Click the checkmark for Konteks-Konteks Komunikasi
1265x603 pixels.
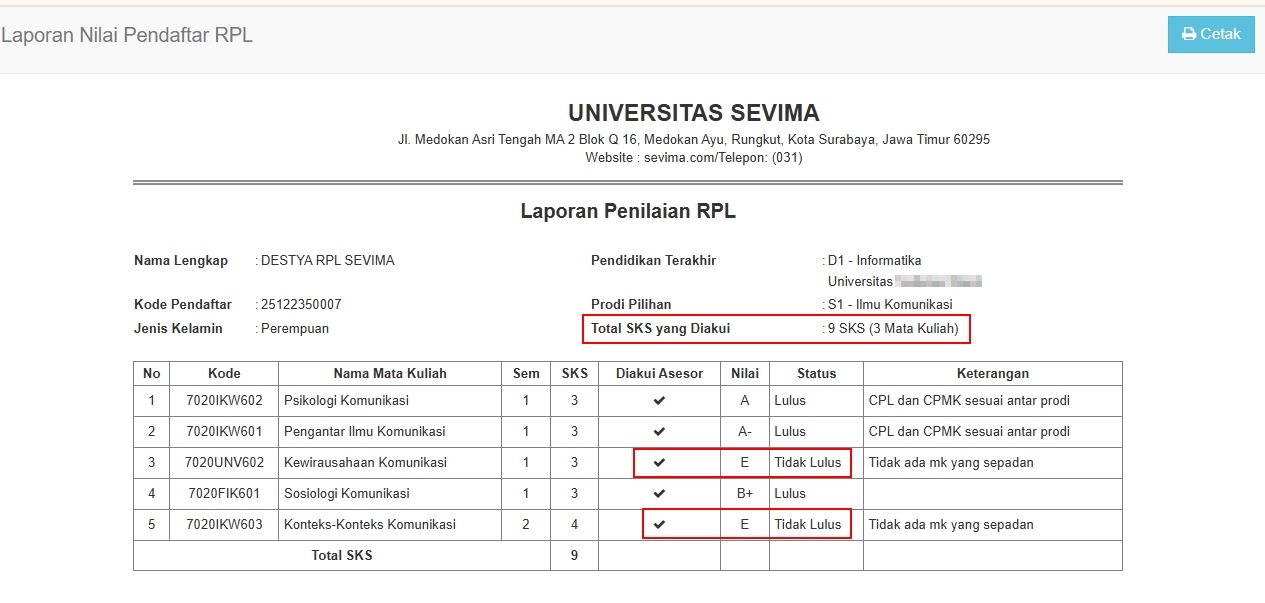pos(659,525)
